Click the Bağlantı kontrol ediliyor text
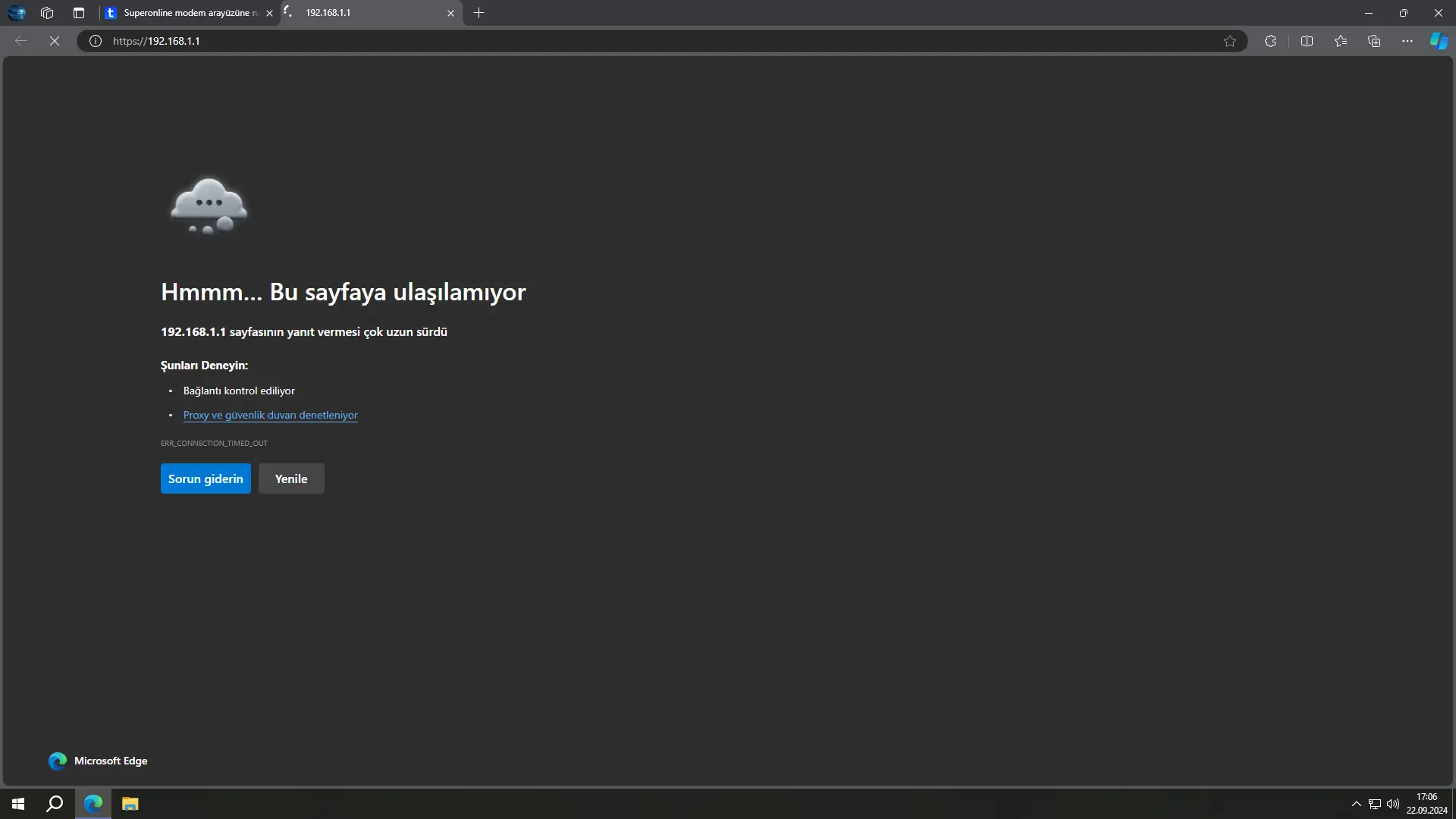Image resolution: width=1456 pixels, height=819 pixels. point(239,391)
